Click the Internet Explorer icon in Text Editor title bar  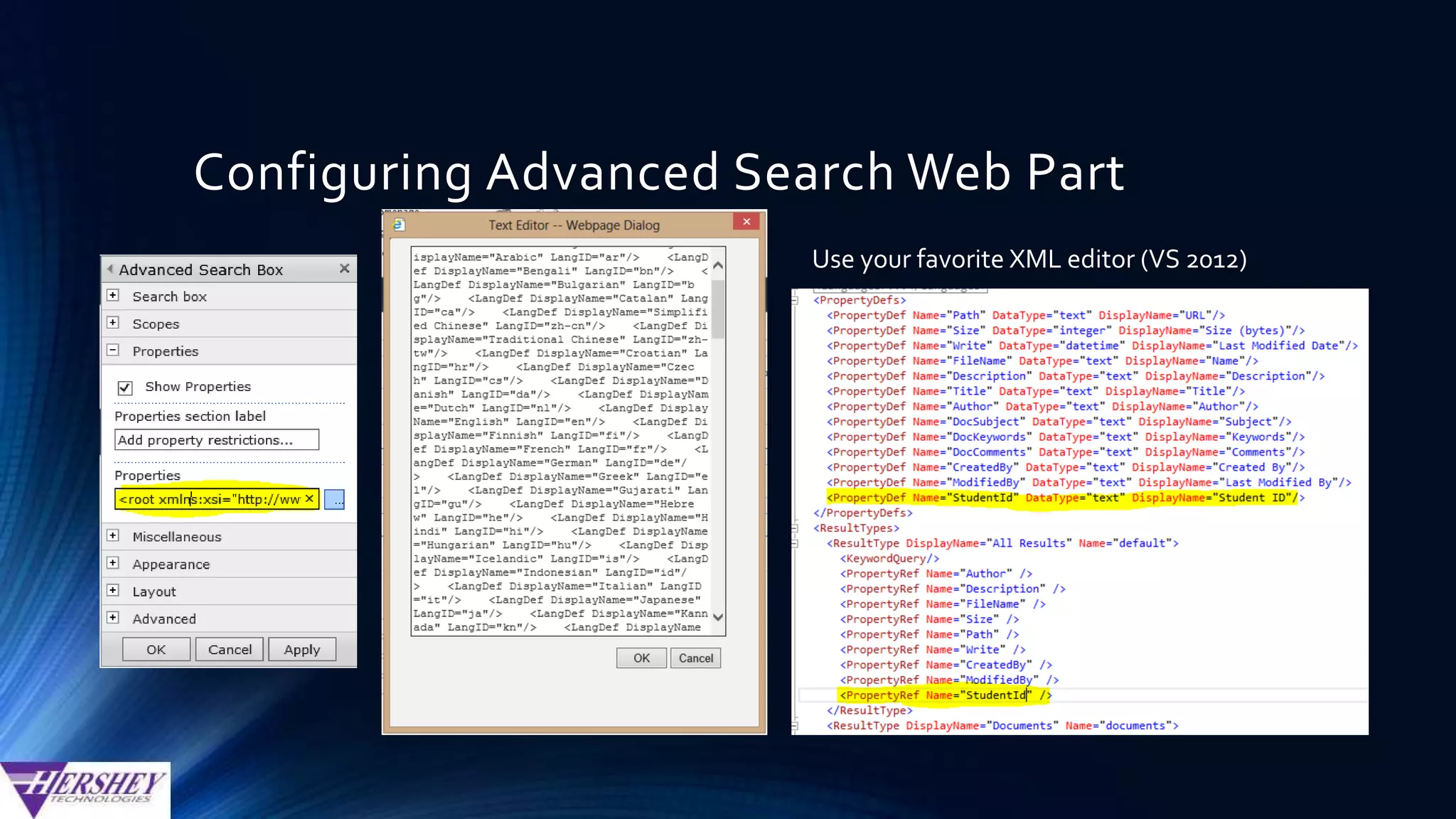click(x=399, y=225)
